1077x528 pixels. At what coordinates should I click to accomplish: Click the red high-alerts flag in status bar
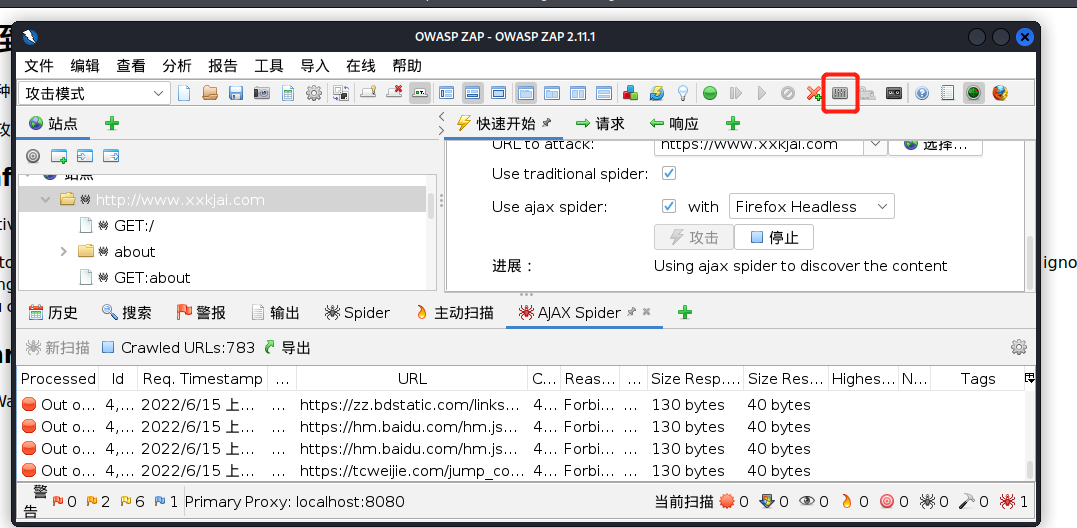coord(58,502)
